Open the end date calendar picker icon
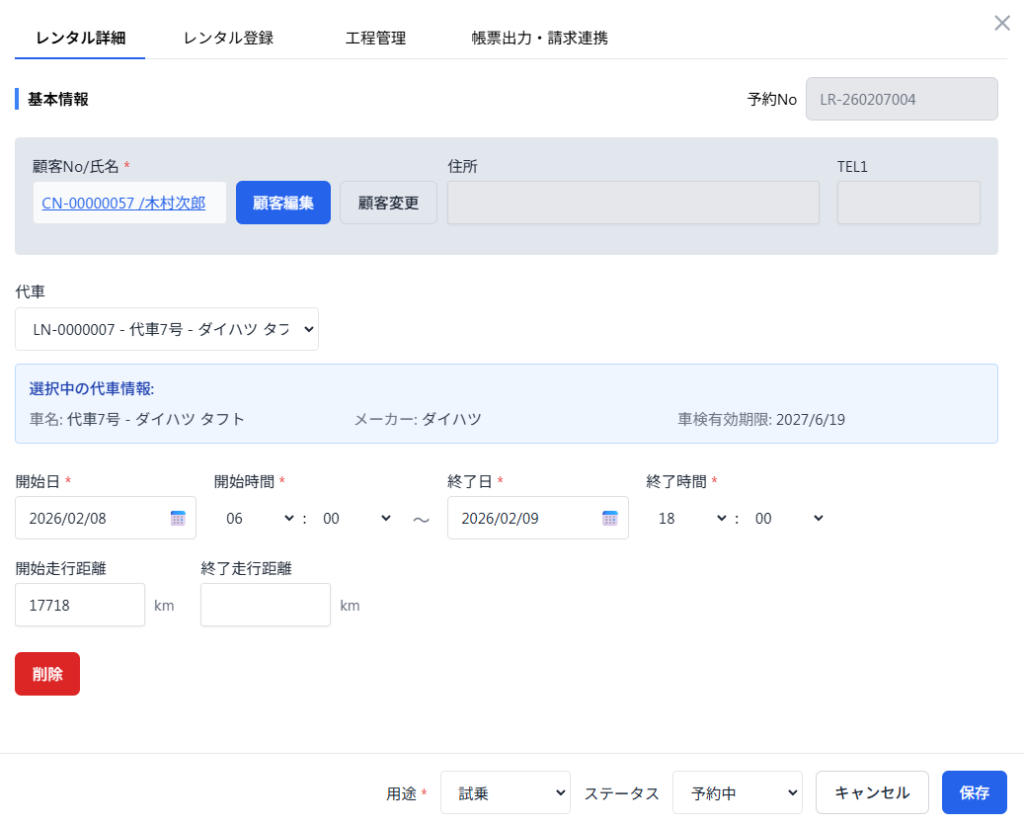The width and height of the screenshot is (1024, 826). (x=610, y=518)
